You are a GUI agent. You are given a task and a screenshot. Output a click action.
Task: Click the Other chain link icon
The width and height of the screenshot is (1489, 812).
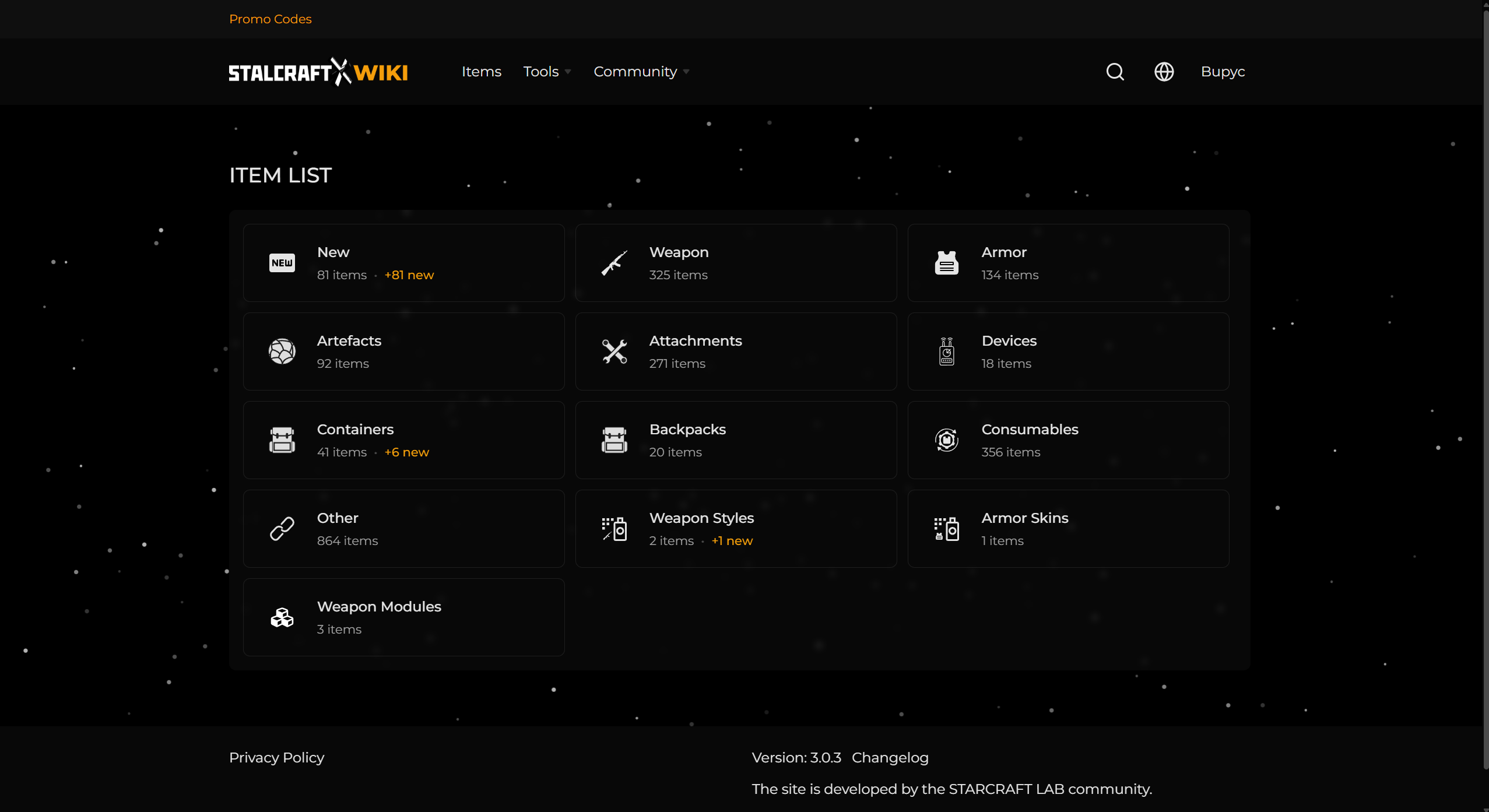pyautogui.click(x=282, y=529)
